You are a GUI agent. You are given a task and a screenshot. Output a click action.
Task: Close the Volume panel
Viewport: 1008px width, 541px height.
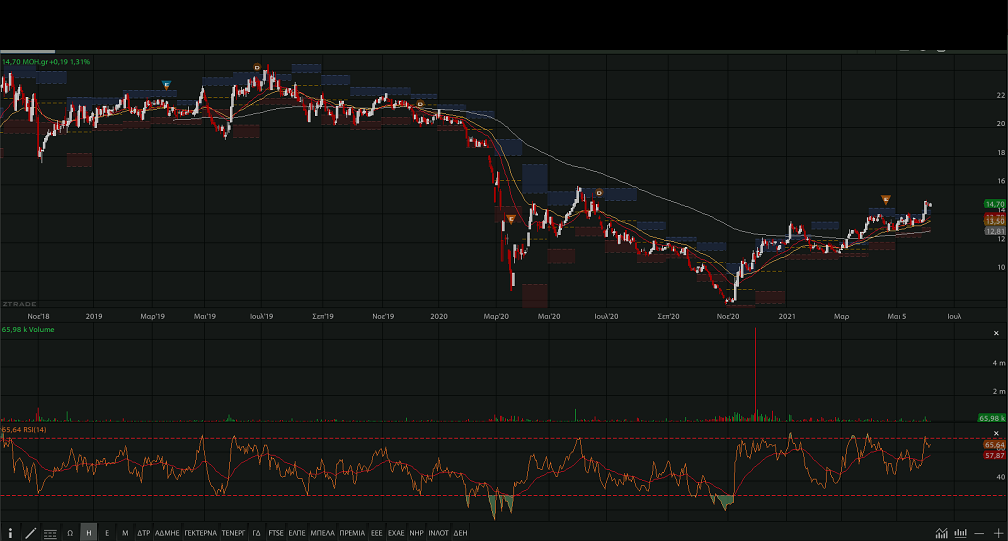pos(996,333)
